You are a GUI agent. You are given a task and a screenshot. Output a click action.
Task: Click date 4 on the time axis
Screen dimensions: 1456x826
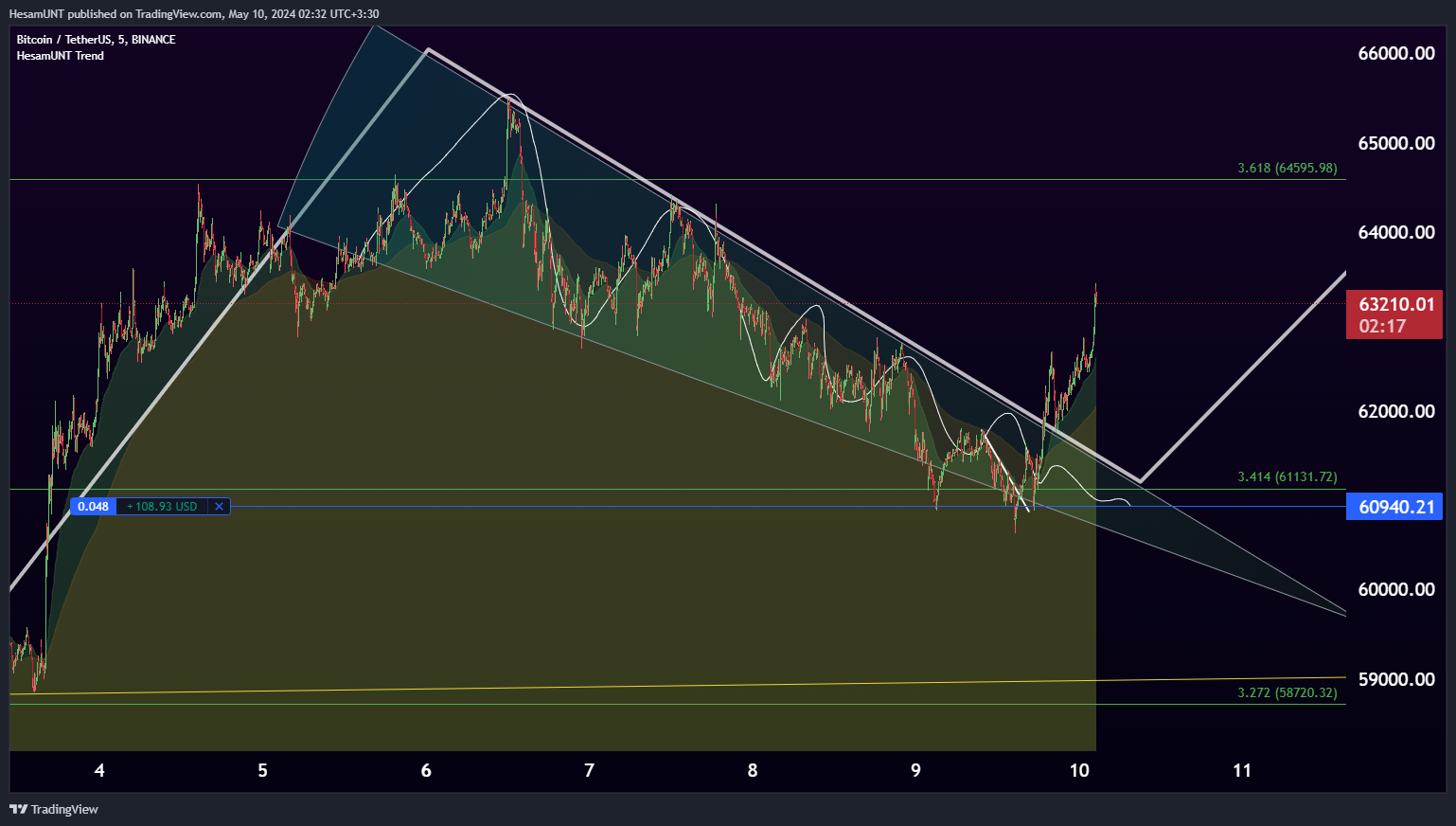click(x=99, y=770)
